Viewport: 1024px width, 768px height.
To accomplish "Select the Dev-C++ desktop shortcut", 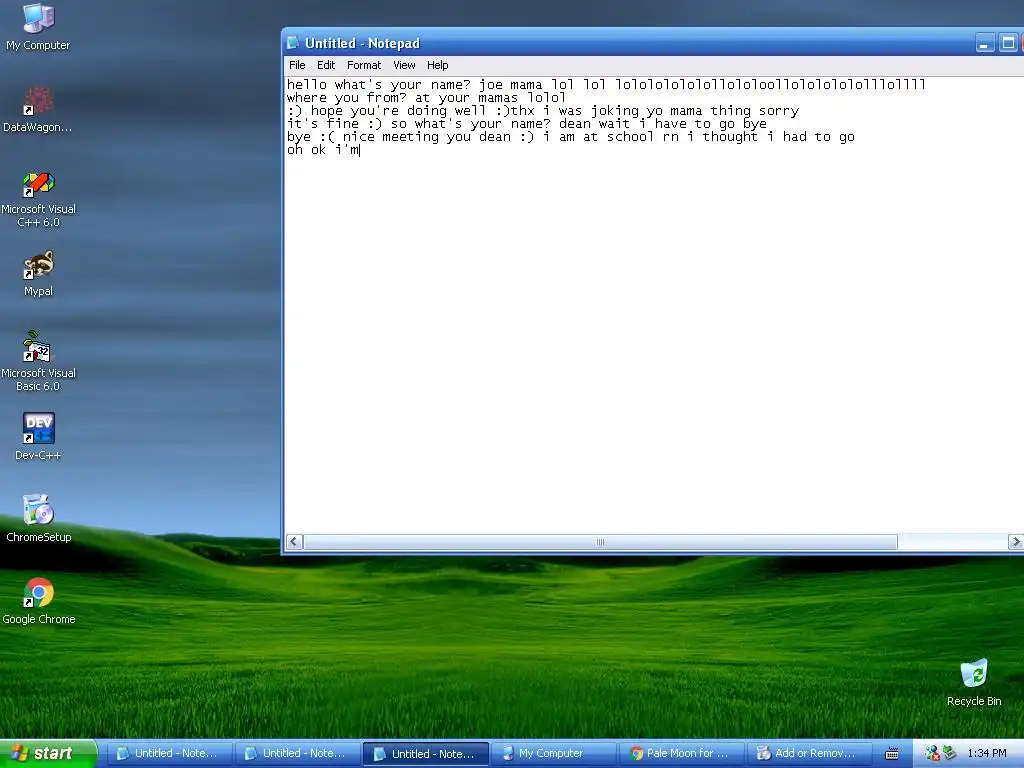I will click(38, 437).
